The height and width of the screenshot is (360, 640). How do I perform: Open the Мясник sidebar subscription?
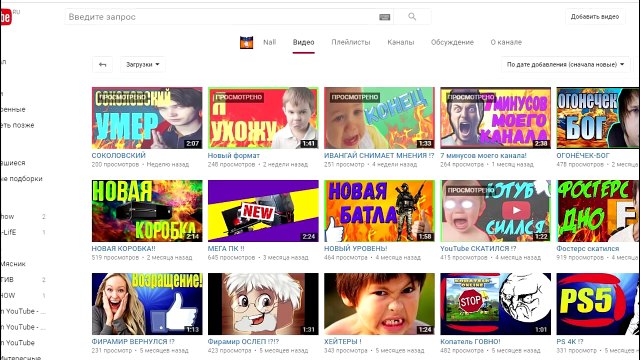point(13,264)
